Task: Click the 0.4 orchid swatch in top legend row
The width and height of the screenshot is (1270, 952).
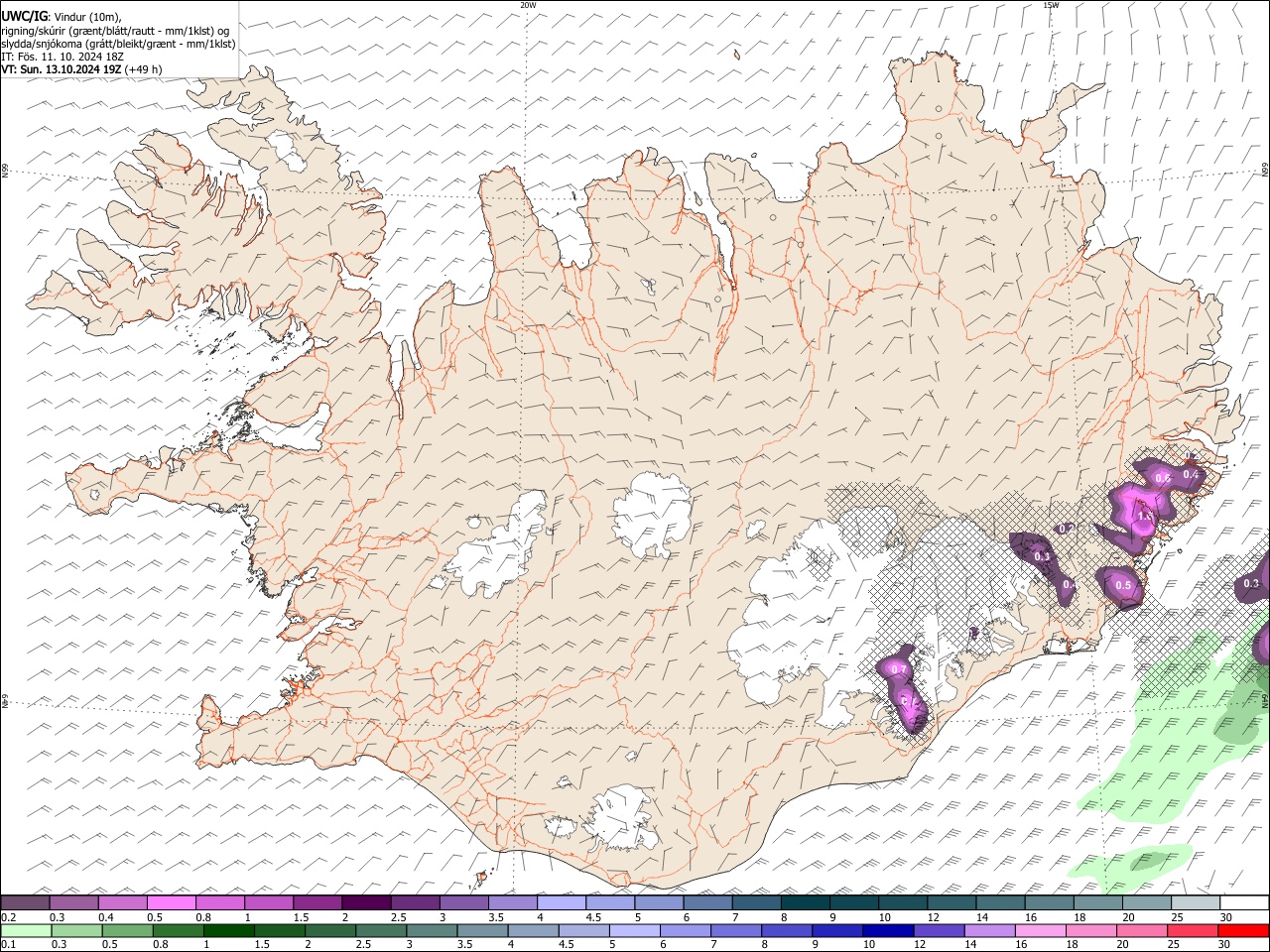Action: click(x=123, y=903)
